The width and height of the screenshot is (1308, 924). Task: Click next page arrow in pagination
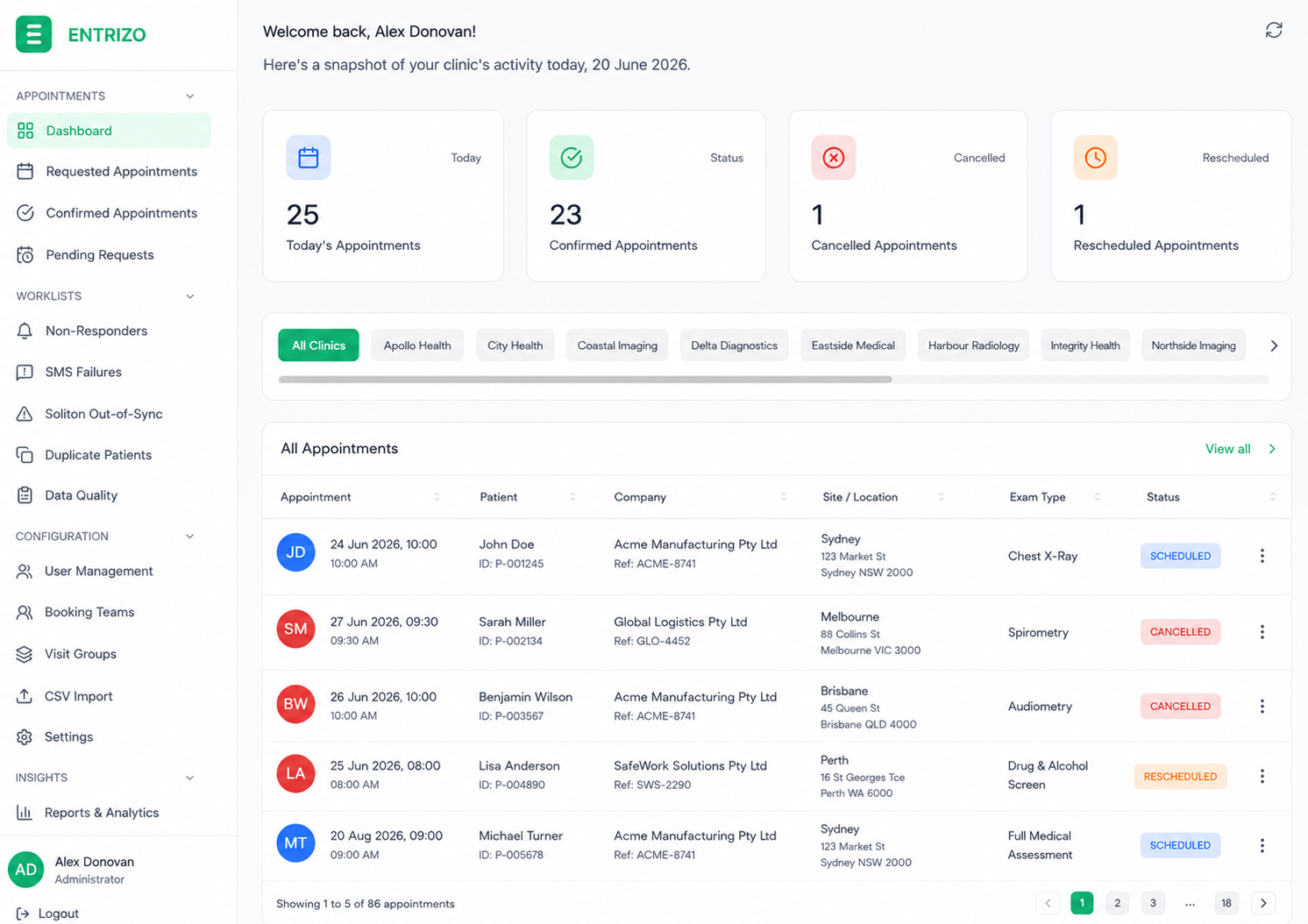point(1263,903)
